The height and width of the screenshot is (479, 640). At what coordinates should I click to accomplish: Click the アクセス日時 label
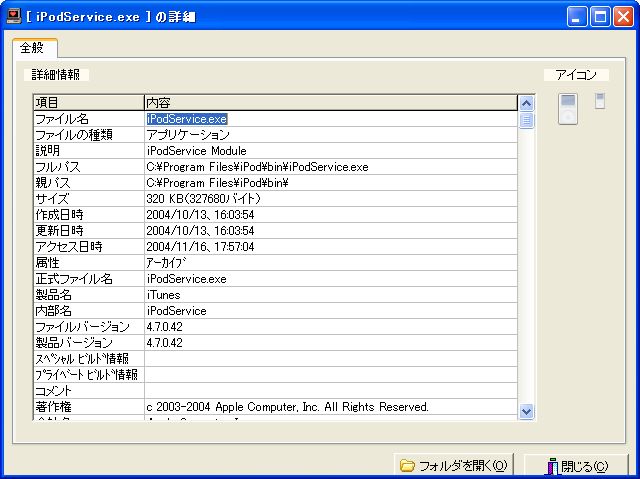click(x=69, y=246)
